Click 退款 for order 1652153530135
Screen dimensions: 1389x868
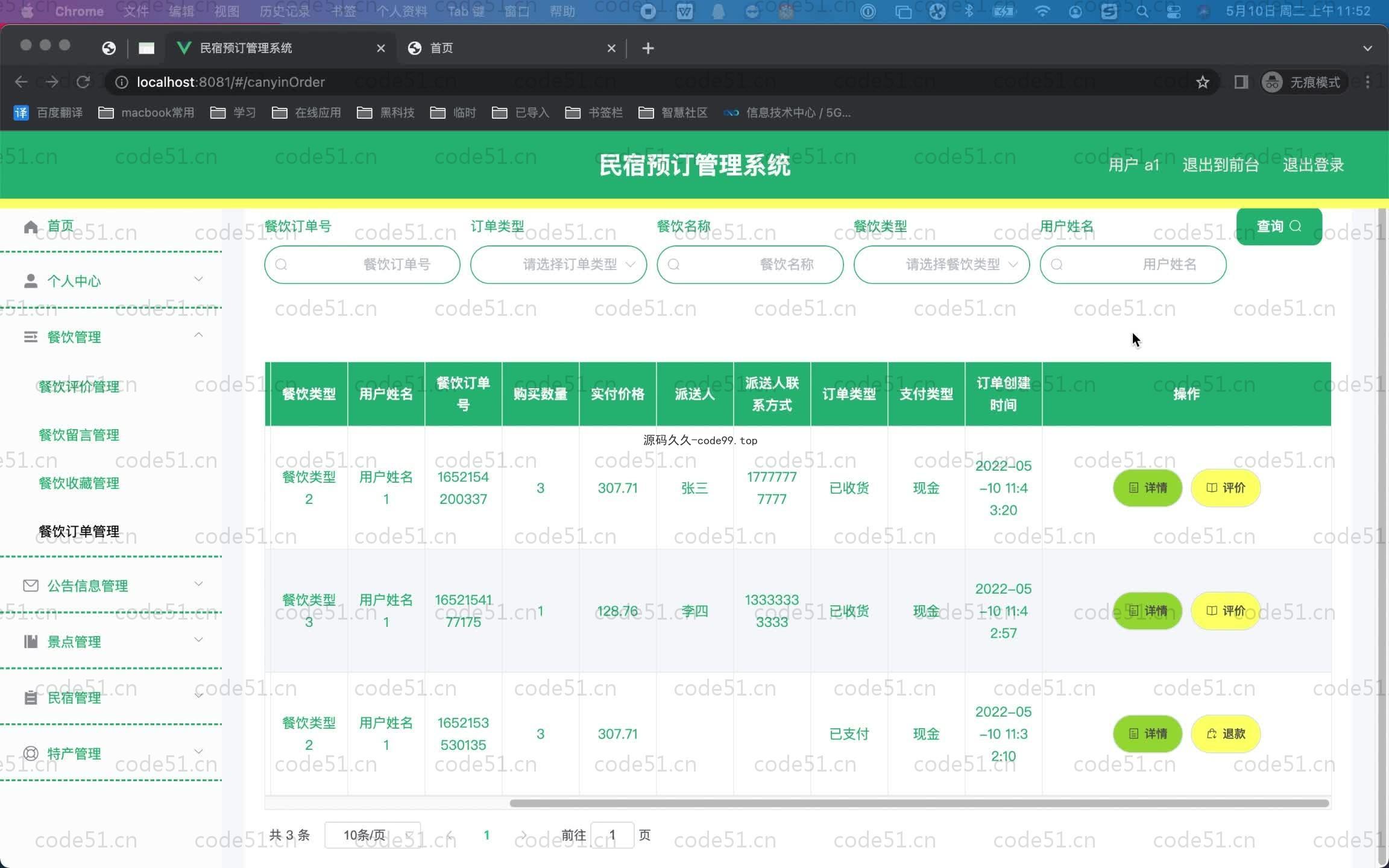point(1226,734)
